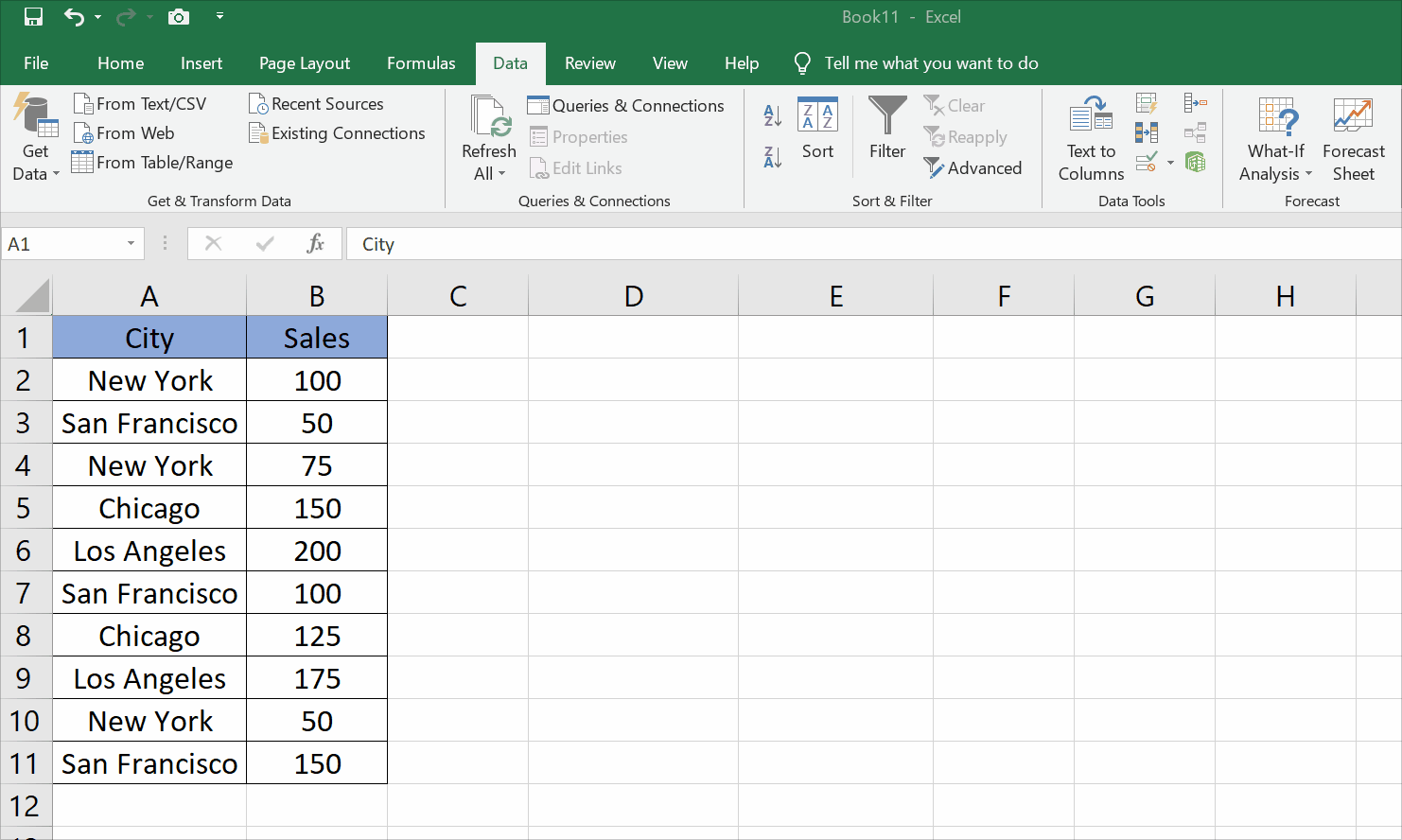Switch to the Formulas tab
This screenshot has width=1402, height=840.
click(421, 63)
